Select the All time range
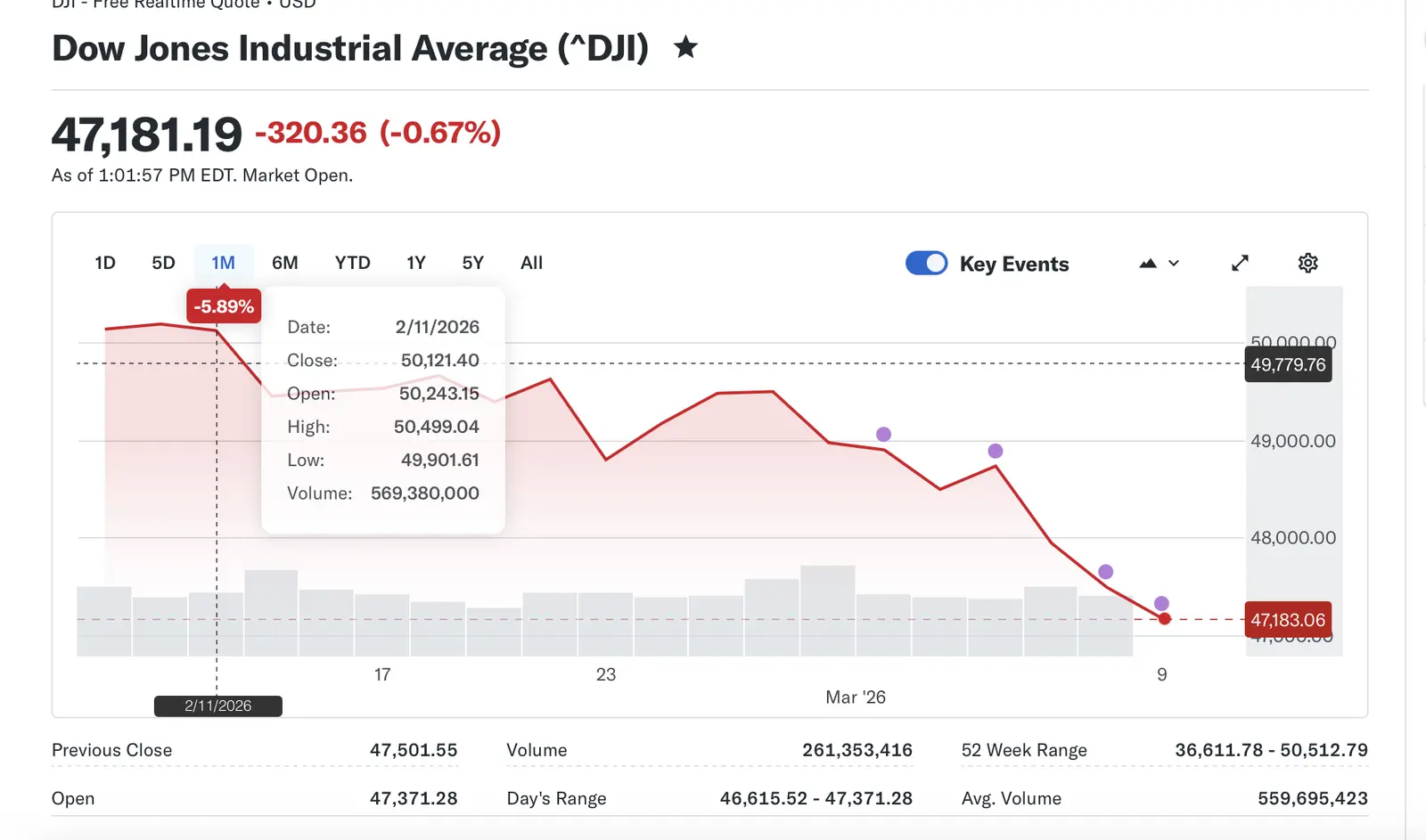 (x=531, y=263)
